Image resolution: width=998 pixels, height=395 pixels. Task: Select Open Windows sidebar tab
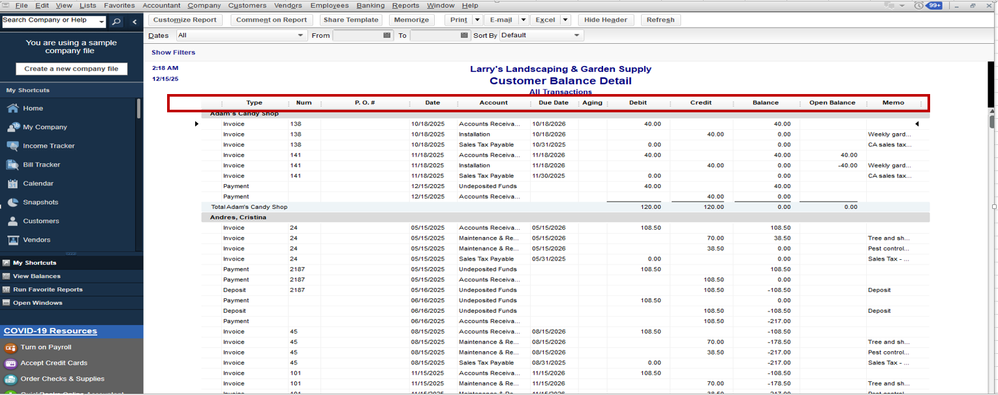tap(71, 303)
